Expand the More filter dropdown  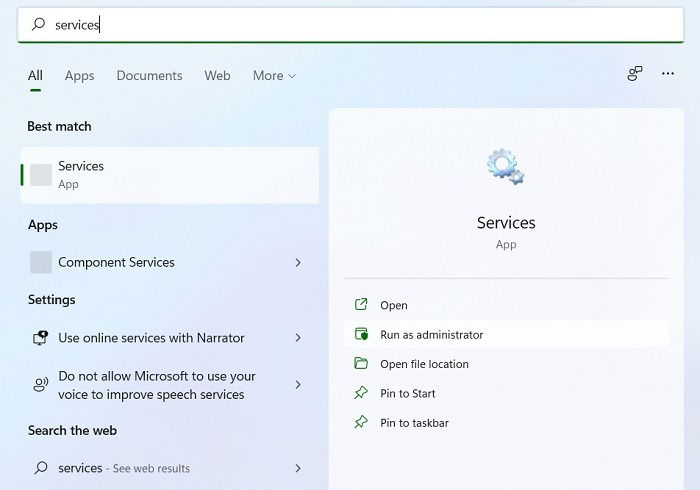(x=274, y=76)
